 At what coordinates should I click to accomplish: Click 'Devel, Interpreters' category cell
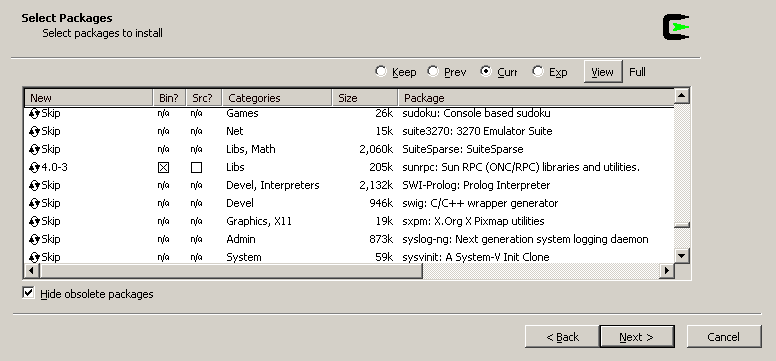pos(273,185)
